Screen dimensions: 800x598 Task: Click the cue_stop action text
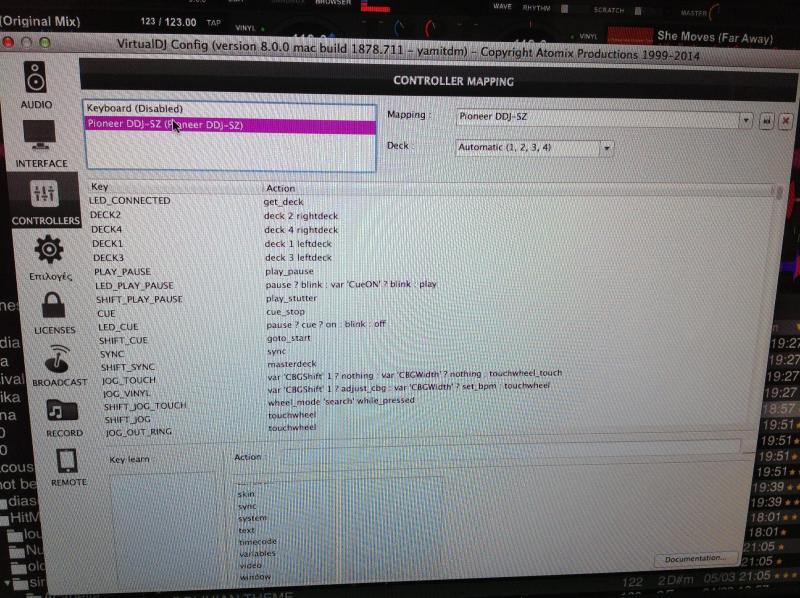[x=286, y=311]
